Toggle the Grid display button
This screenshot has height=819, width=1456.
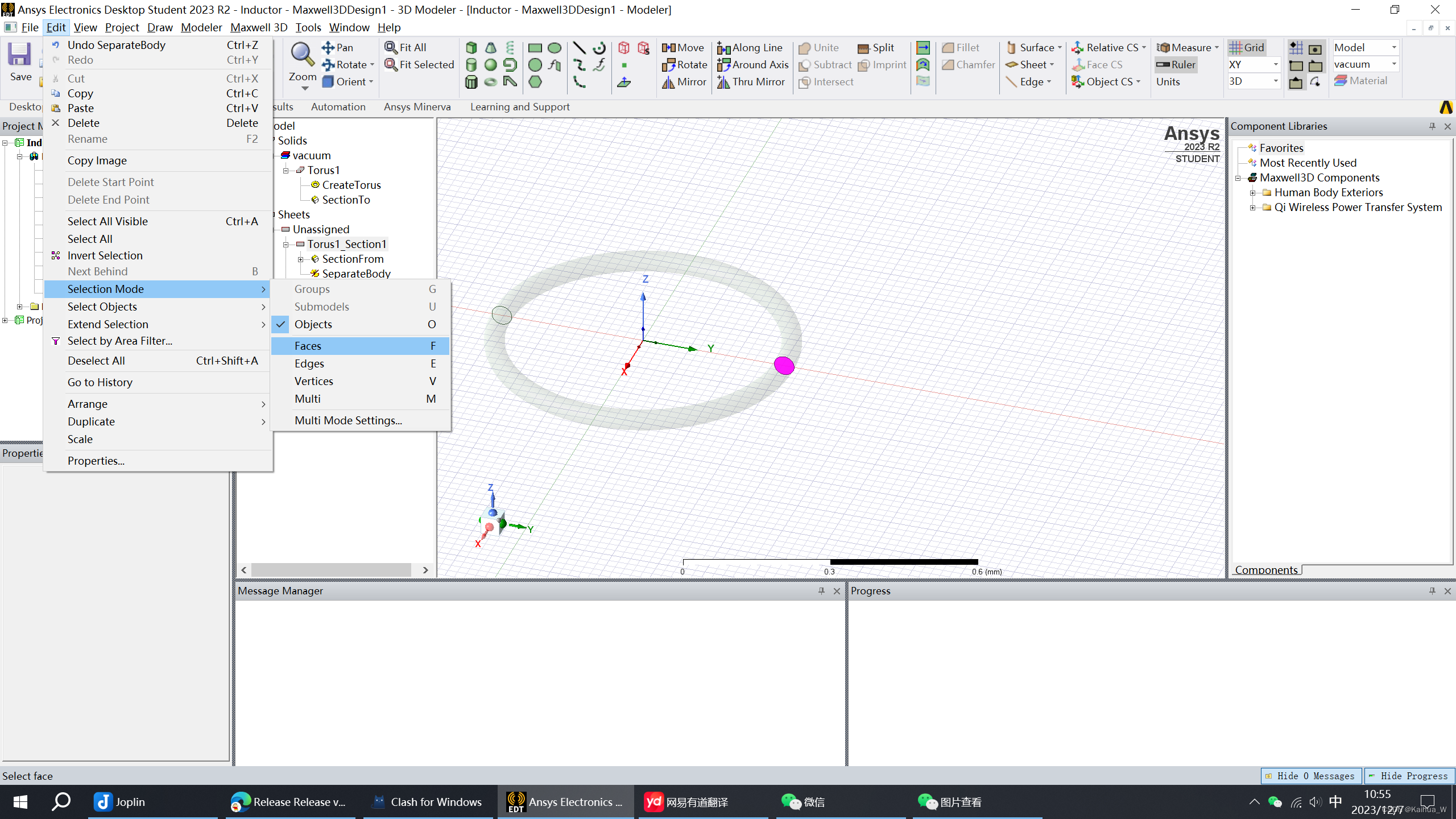1246,48
